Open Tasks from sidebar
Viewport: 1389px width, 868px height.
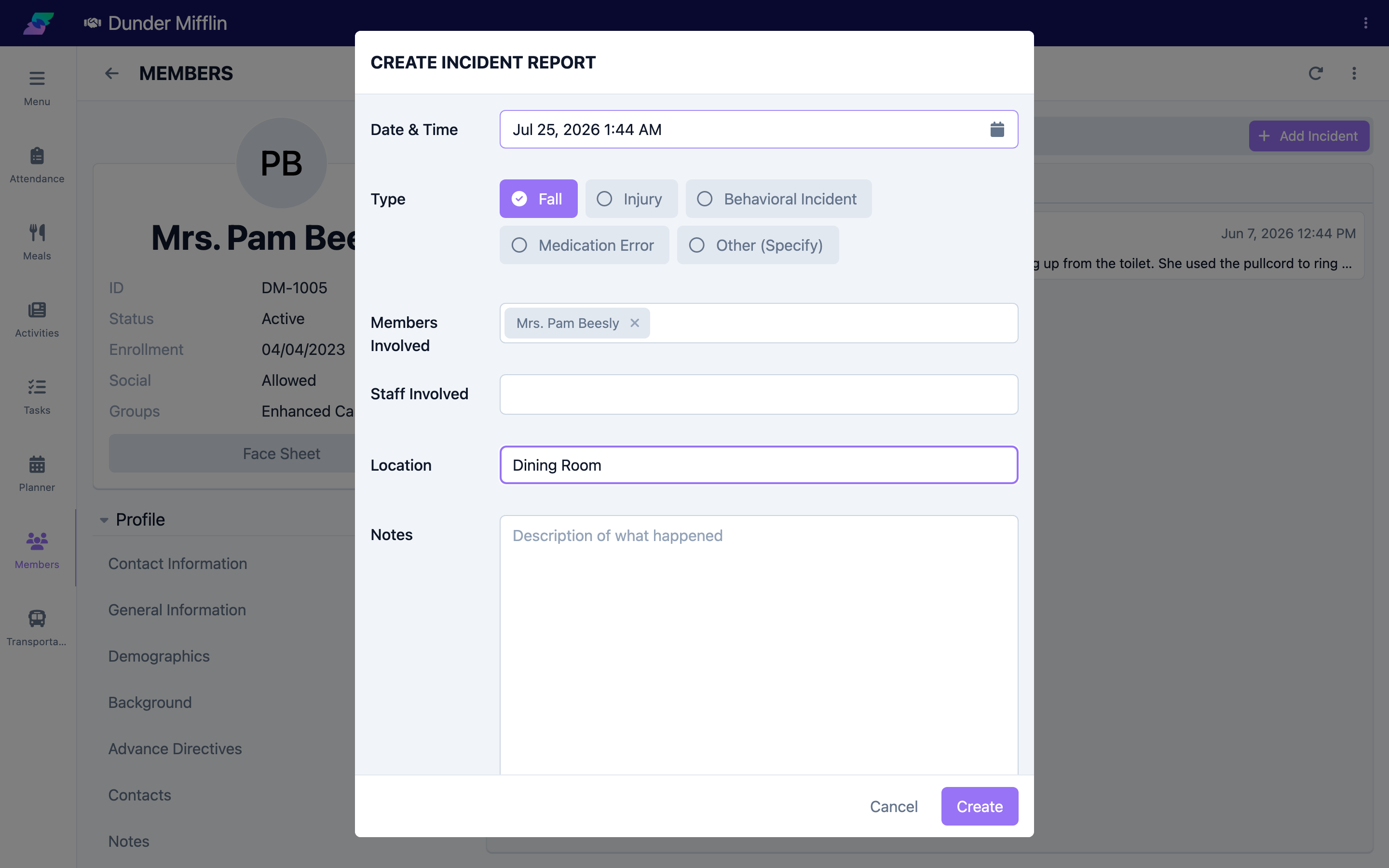pos(37,396)
